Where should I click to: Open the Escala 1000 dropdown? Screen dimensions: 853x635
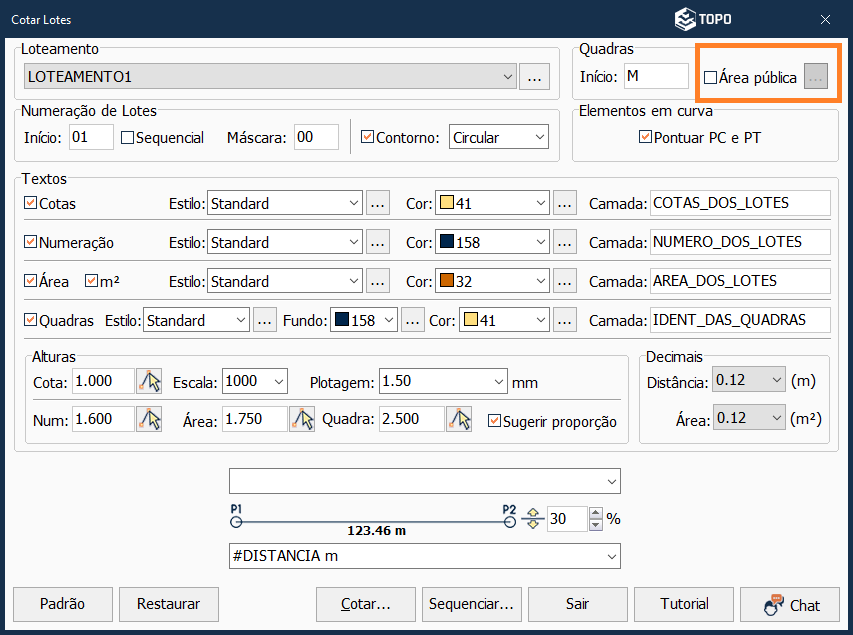click(x=255, y=381)
